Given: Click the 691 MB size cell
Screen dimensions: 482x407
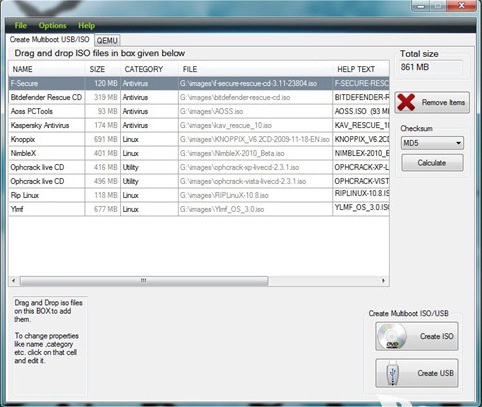Looking at the screenshot, I should [x=103, y=139].
